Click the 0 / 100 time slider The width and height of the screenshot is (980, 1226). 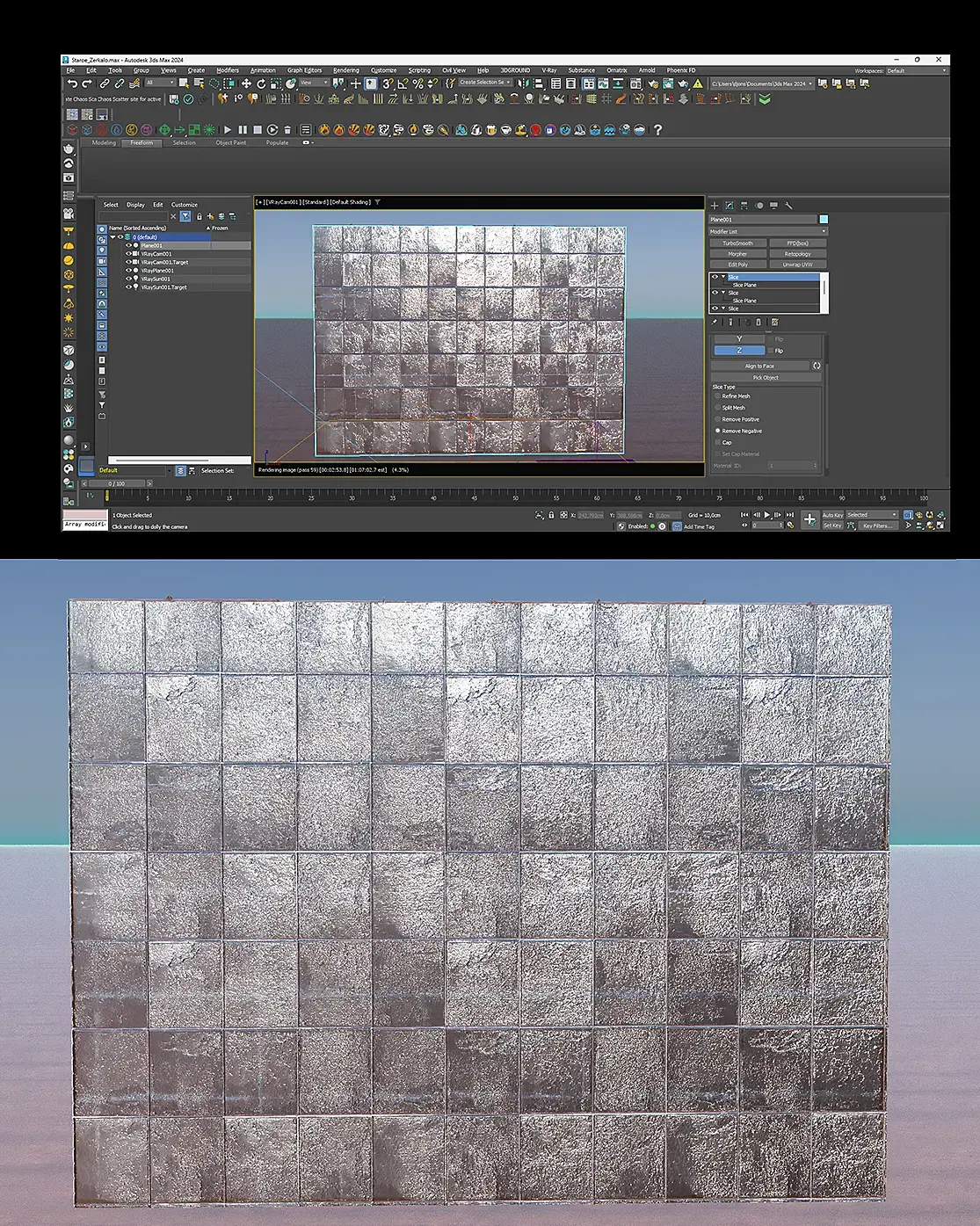click(x=116, y=483)
